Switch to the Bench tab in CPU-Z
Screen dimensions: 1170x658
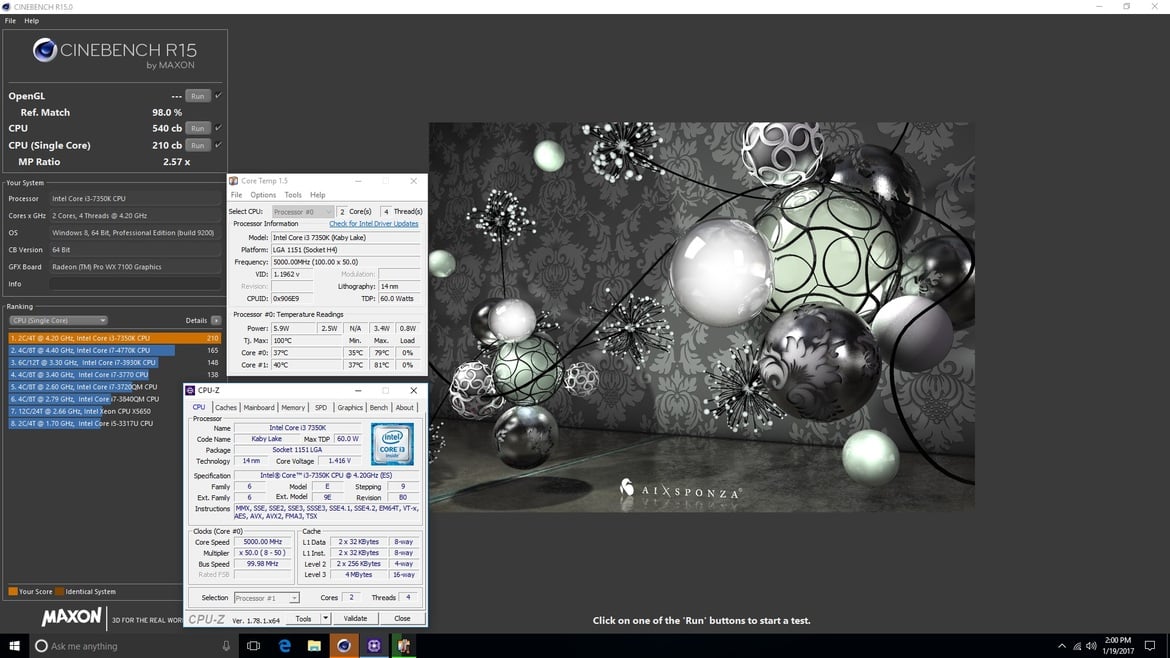pyautogui.click(x=378, y=408)
